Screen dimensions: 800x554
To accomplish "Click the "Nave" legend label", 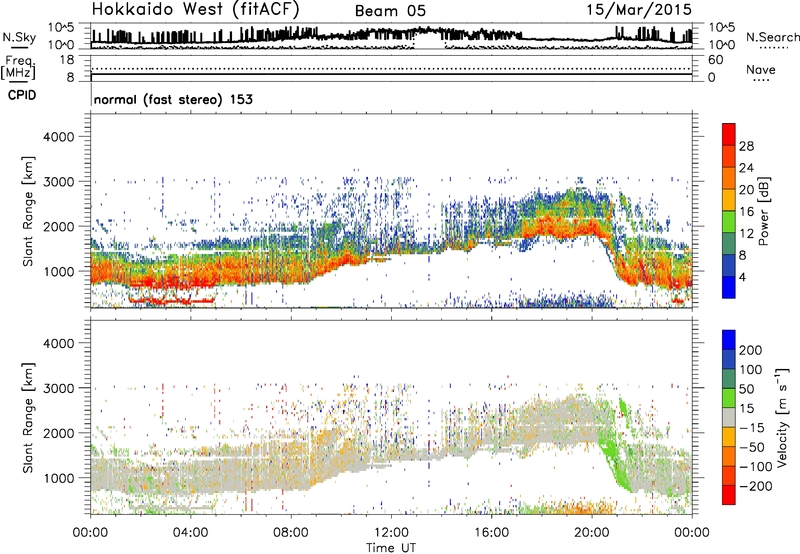I will [761, 69].
